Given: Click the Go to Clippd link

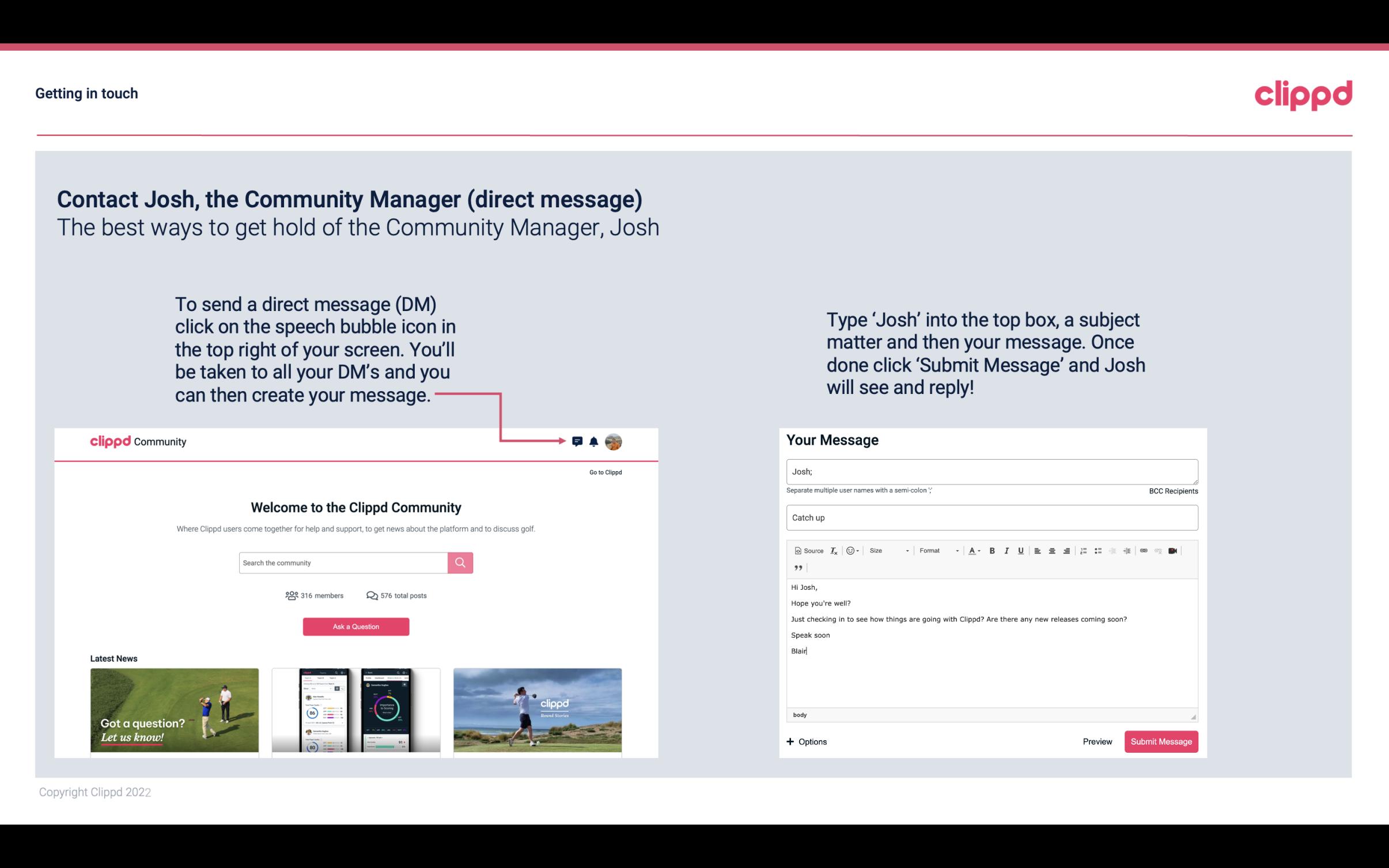Looking at the screenshot, I should point(604,472).
